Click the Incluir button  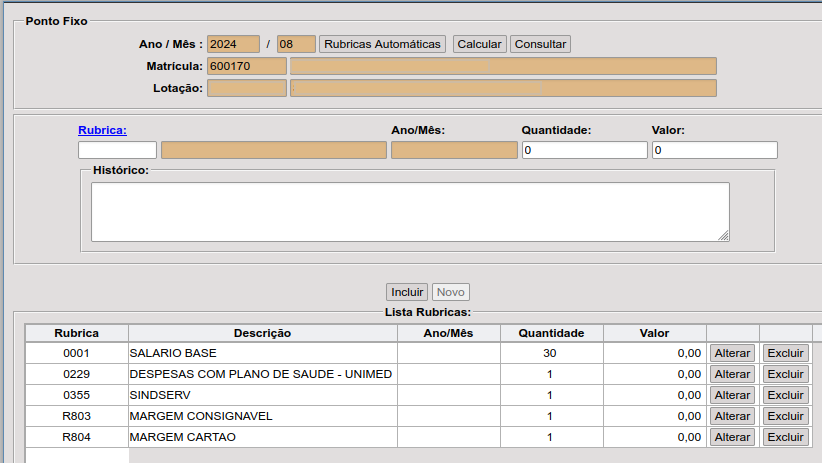(x=407, y=292)
